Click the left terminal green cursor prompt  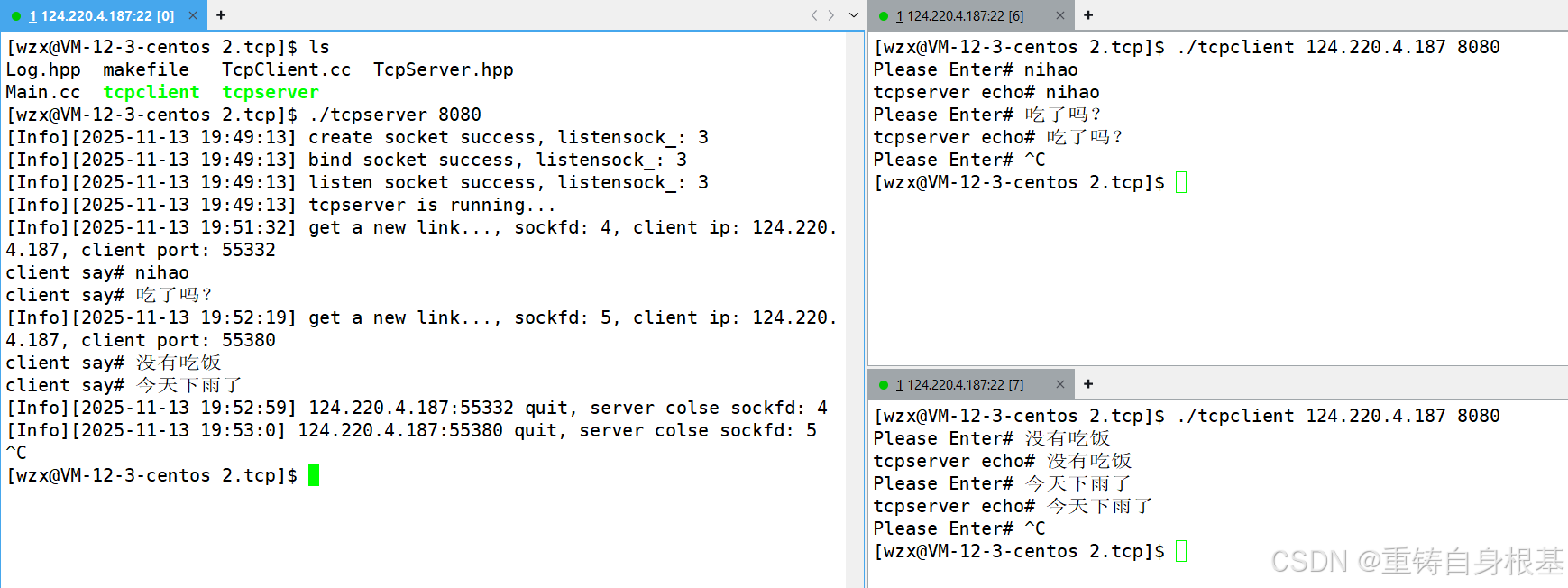tap(314, 475)
